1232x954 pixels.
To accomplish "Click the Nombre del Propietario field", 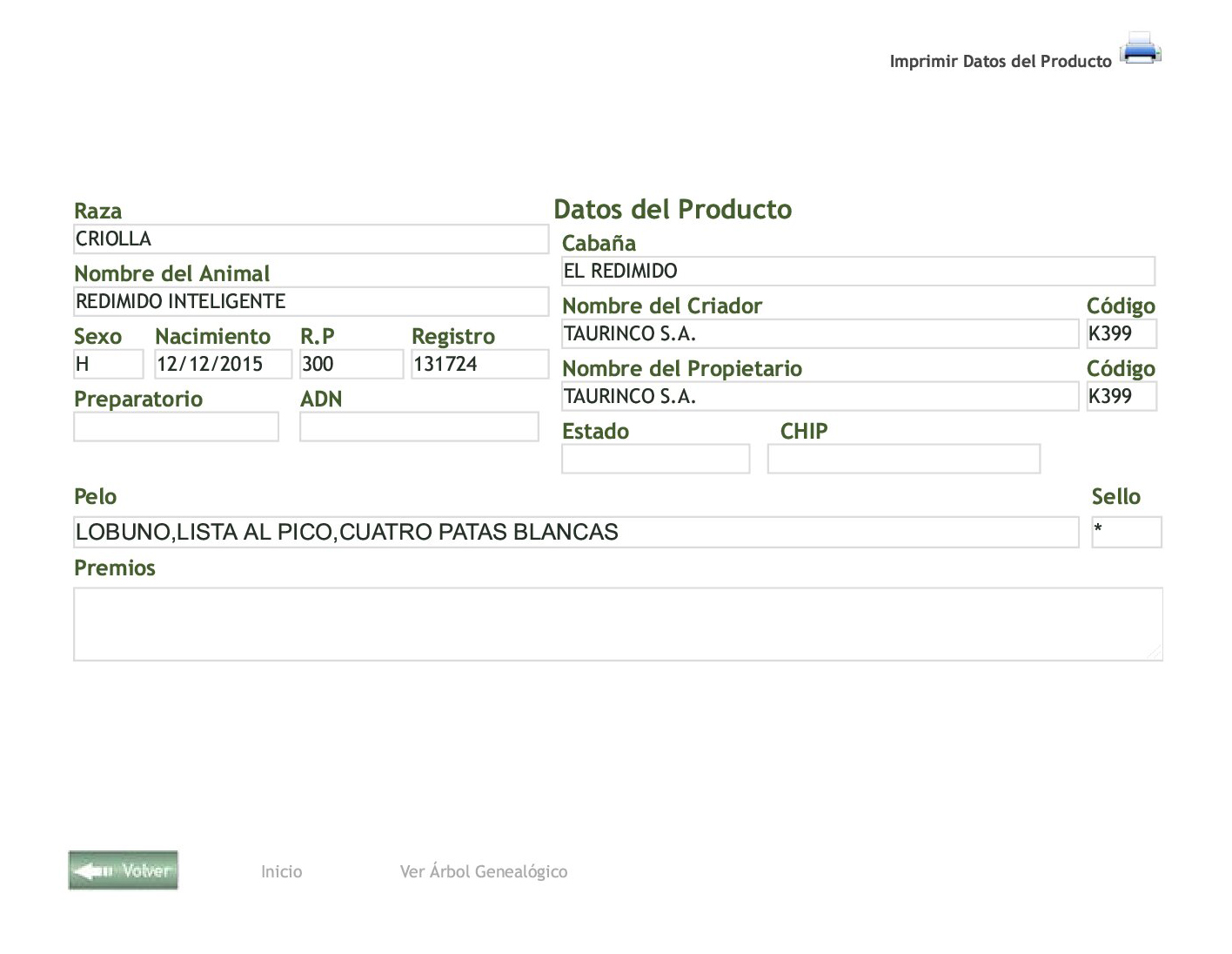I will point(820,396).
